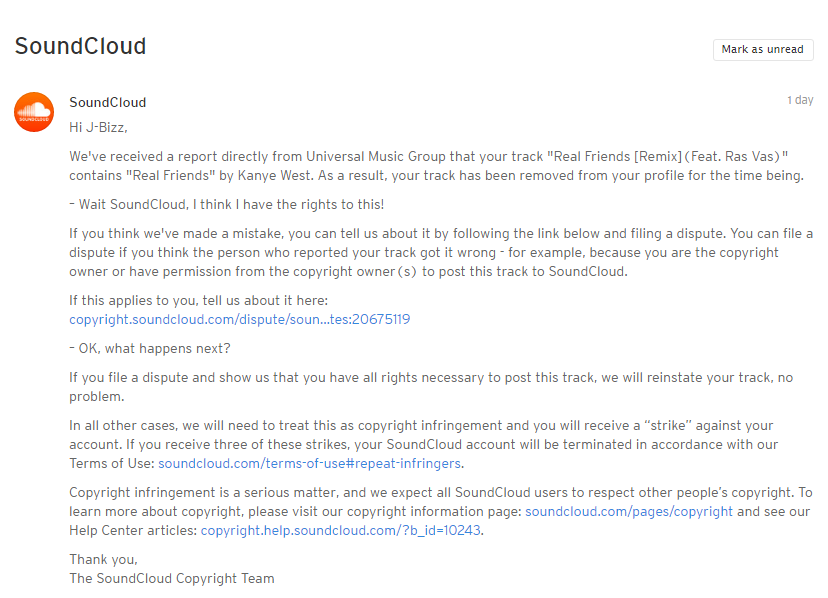828x598 pixels.
Task: Click the SoundCloud conversation heading
Action: [80, 46]
